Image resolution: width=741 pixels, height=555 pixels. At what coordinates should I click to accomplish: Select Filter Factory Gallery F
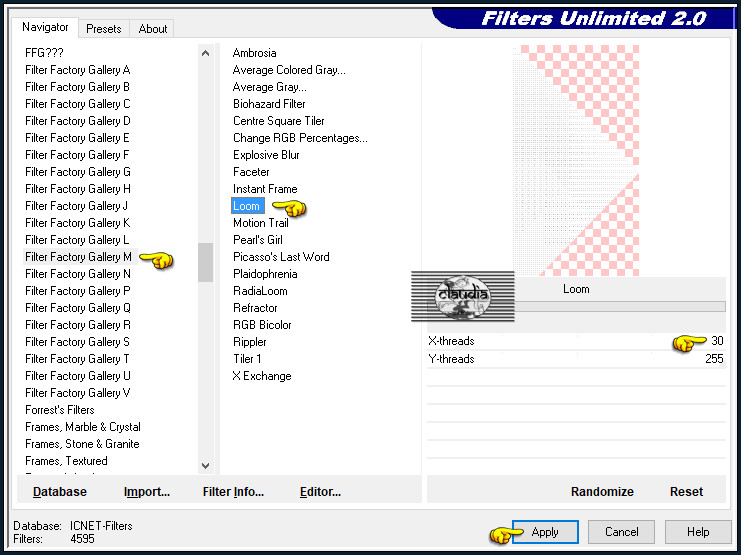coord(77,155)
